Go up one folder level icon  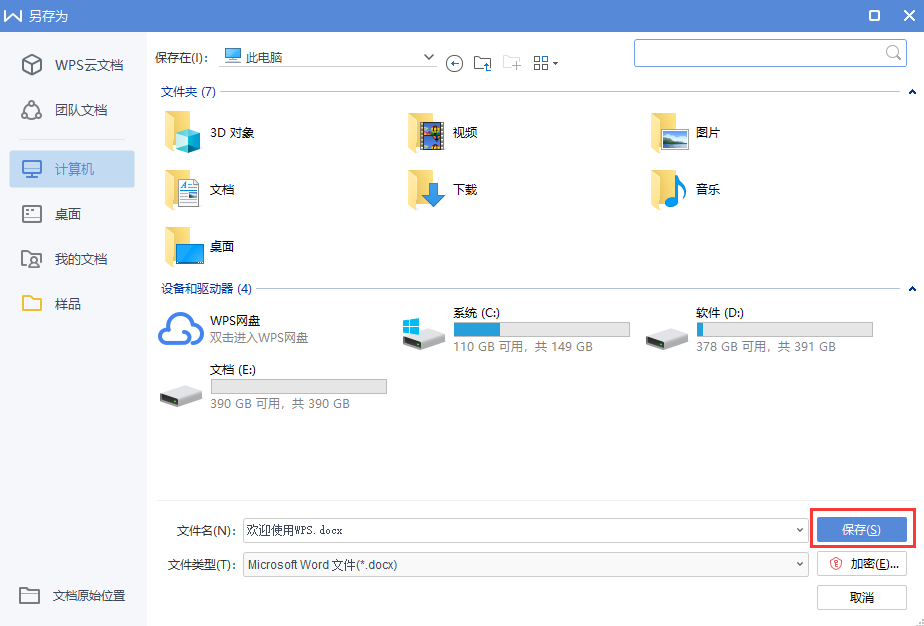point(483,63)
